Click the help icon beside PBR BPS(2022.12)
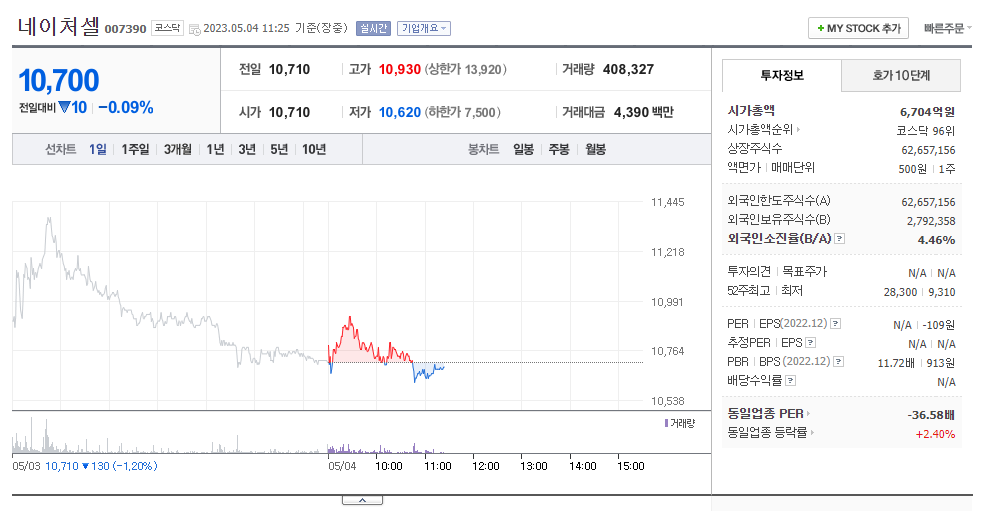Viewport: 997px width, 511px height. point(839,362)
